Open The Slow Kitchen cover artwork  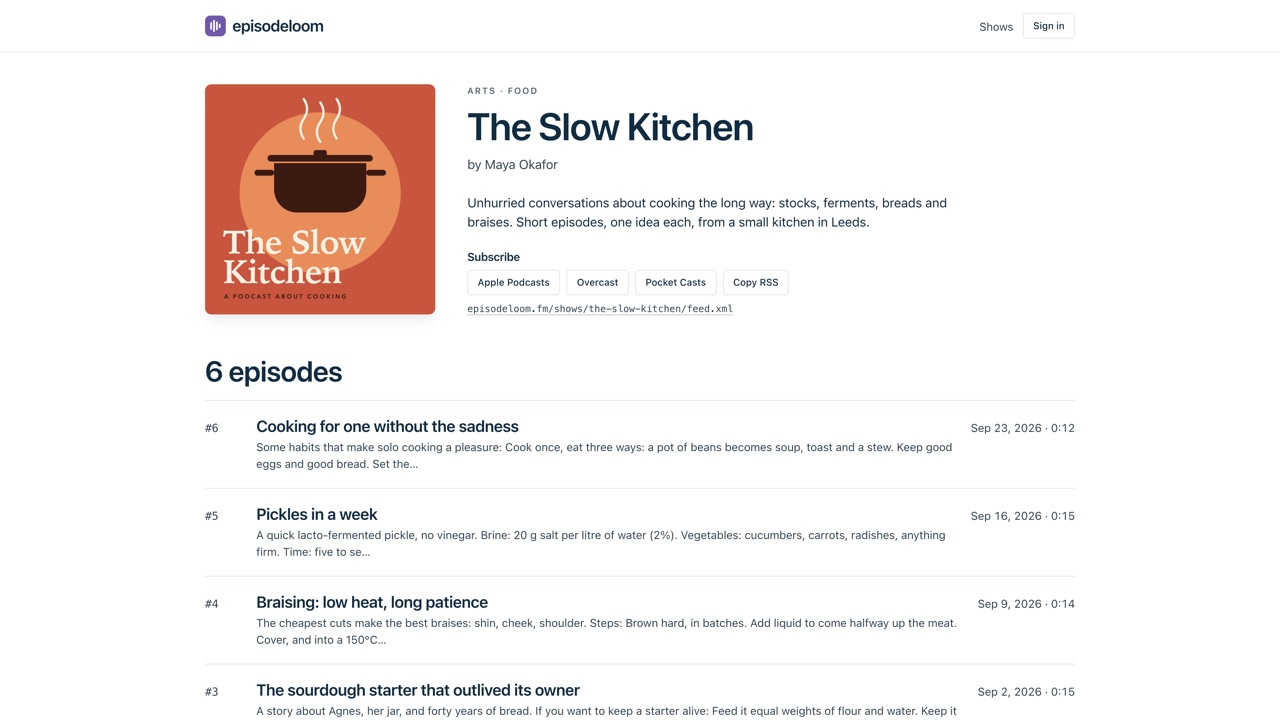[320, 199]
